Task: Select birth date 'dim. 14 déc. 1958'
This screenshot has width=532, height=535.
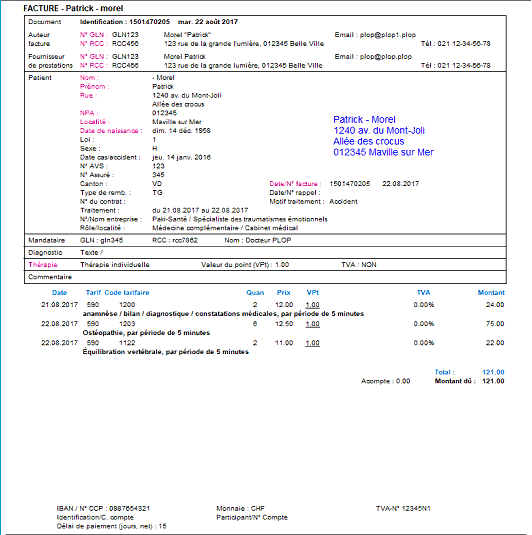Action: tap(181, 131)
